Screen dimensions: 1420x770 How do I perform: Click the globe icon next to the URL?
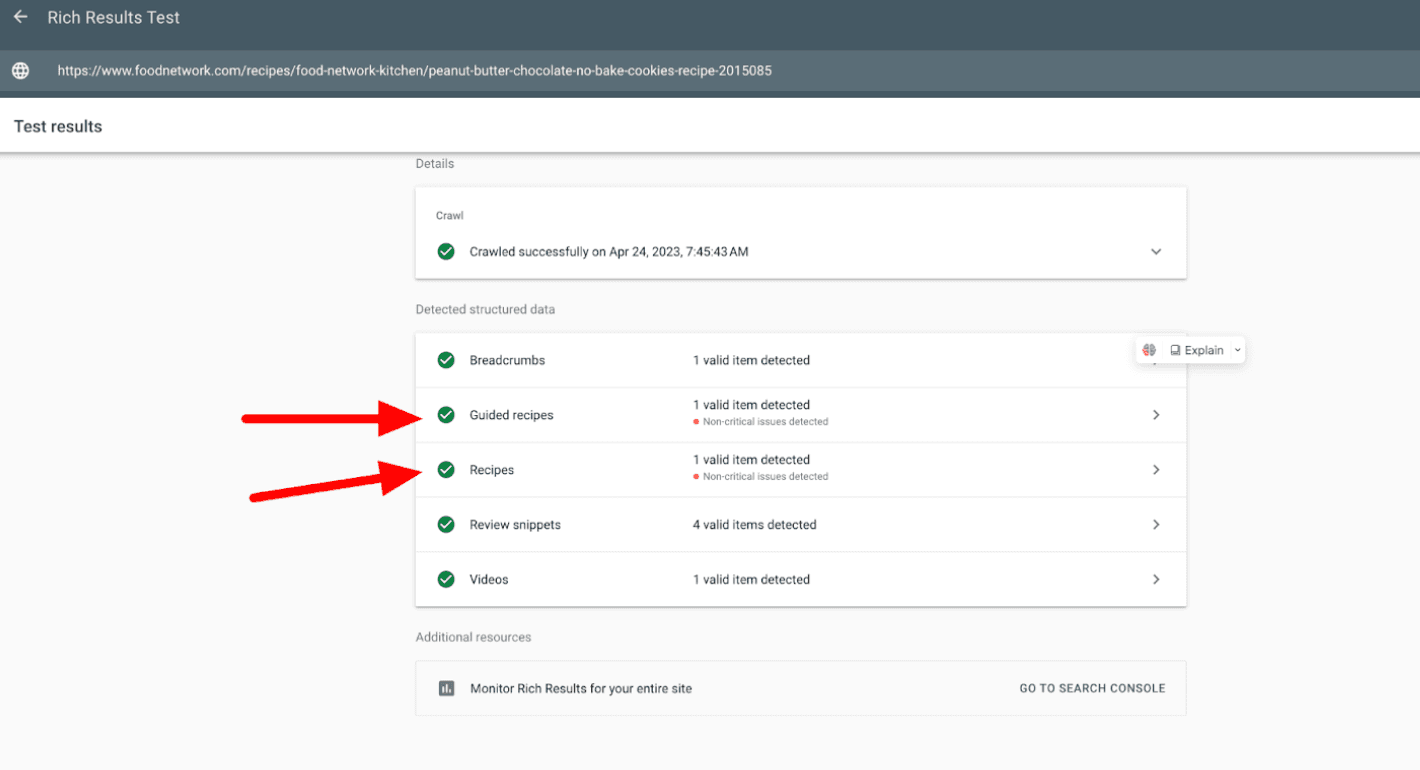pyautogui.click(x=20, y=71)
